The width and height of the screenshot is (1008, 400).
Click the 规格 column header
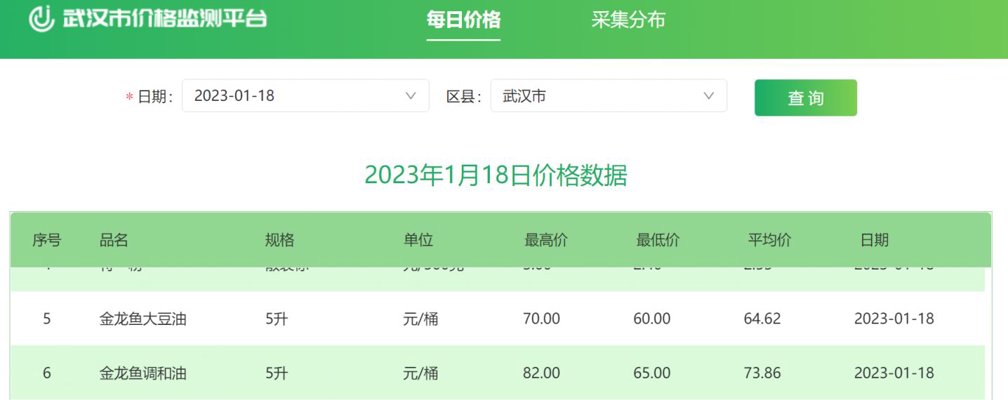(280, 241)
